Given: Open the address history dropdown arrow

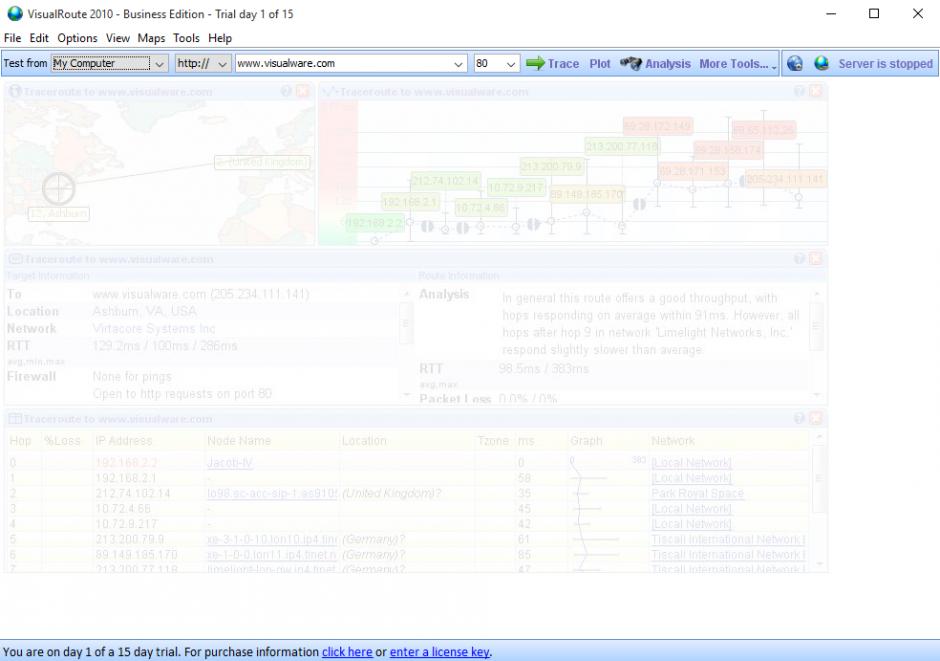Looking at the screenshot, I should 458,64.
